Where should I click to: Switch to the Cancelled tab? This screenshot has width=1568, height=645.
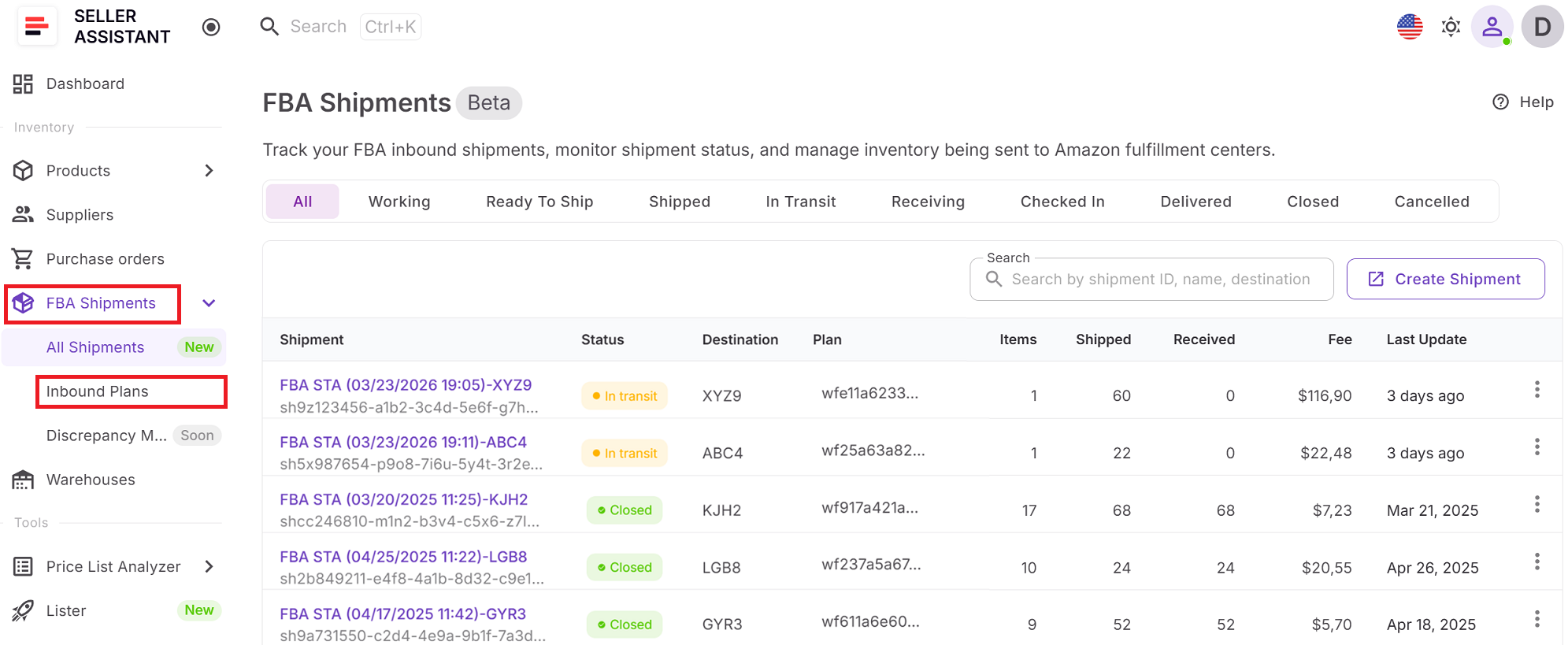pos(1432,202)
